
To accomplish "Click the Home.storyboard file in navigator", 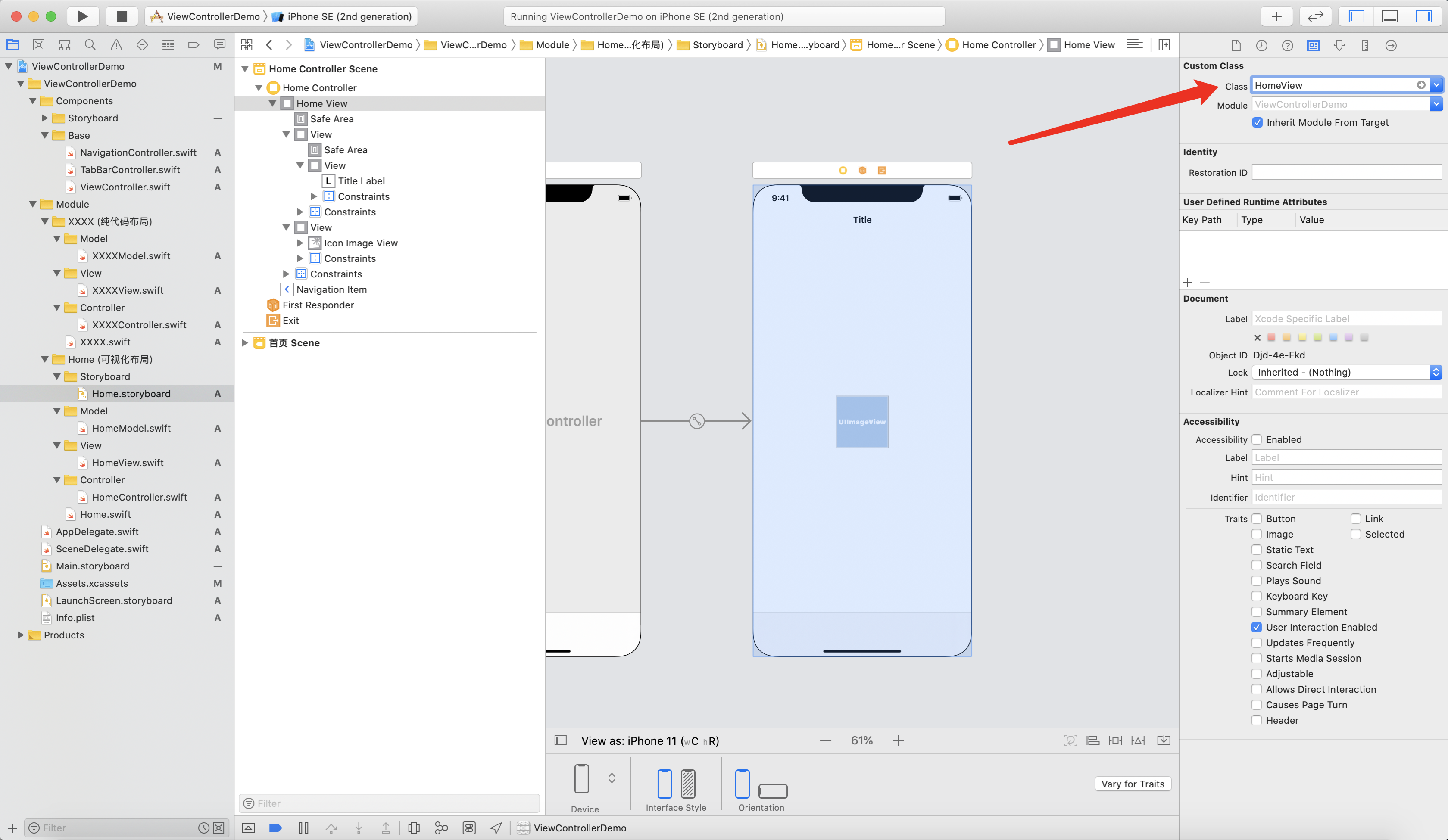I will click(131, 393).
